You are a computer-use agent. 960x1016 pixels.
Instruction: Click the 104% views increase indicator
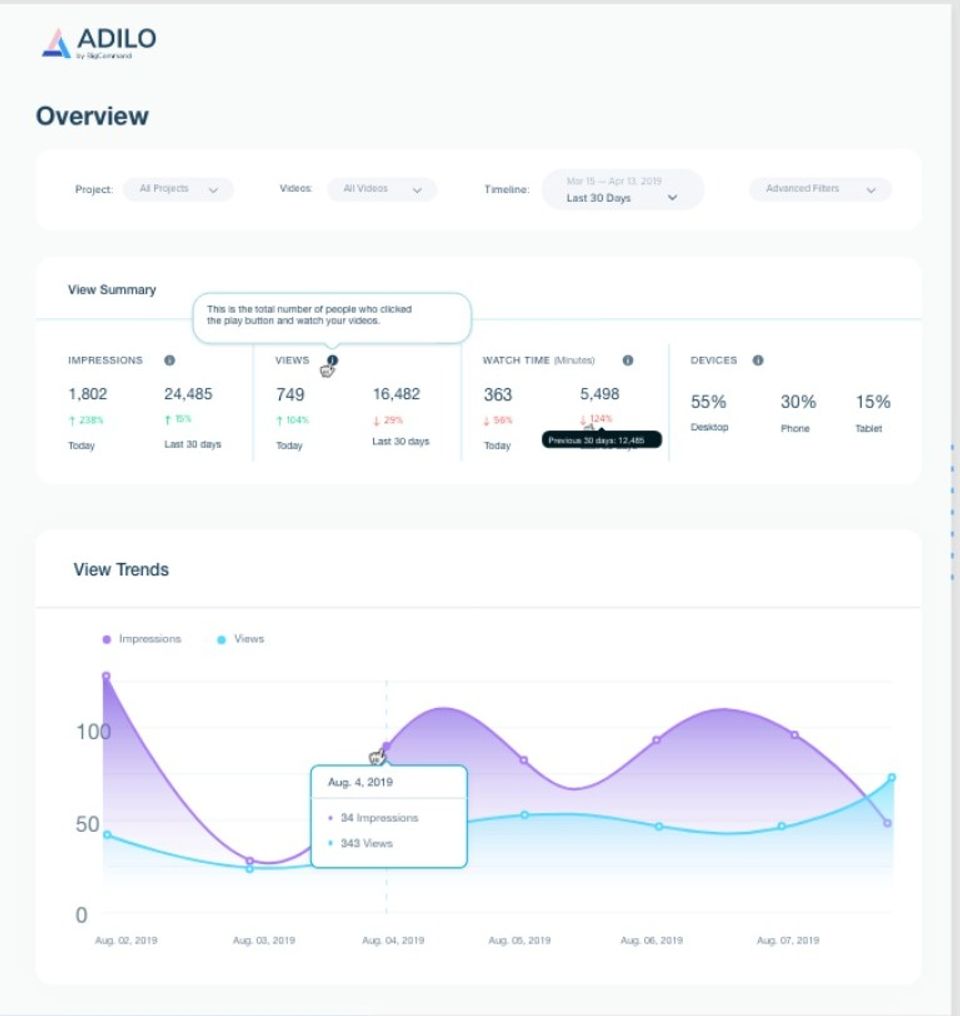coord(293,421)
